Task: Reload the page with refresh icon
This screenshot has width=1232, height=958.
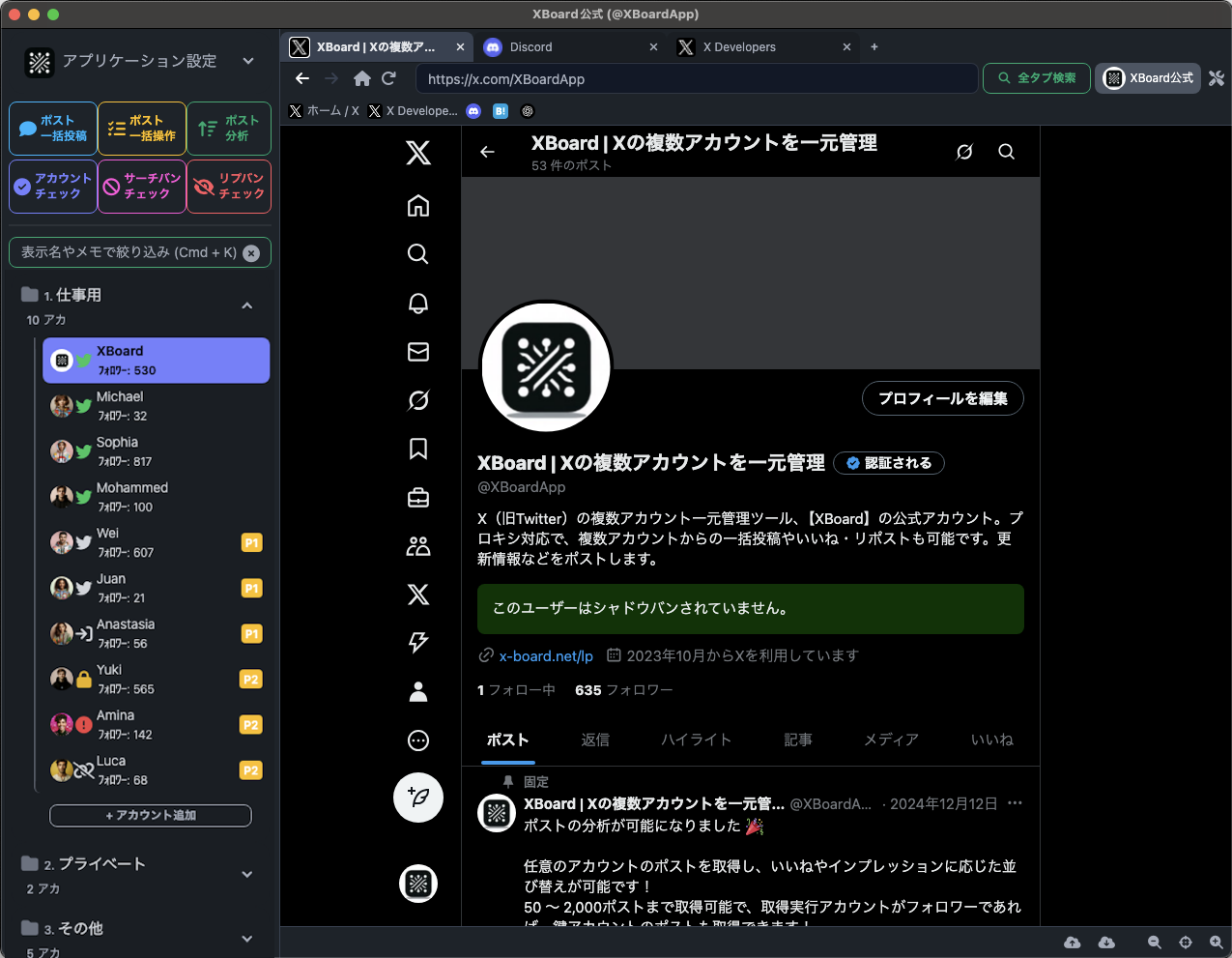Action: pyautogui.click(x=388, y=78)
